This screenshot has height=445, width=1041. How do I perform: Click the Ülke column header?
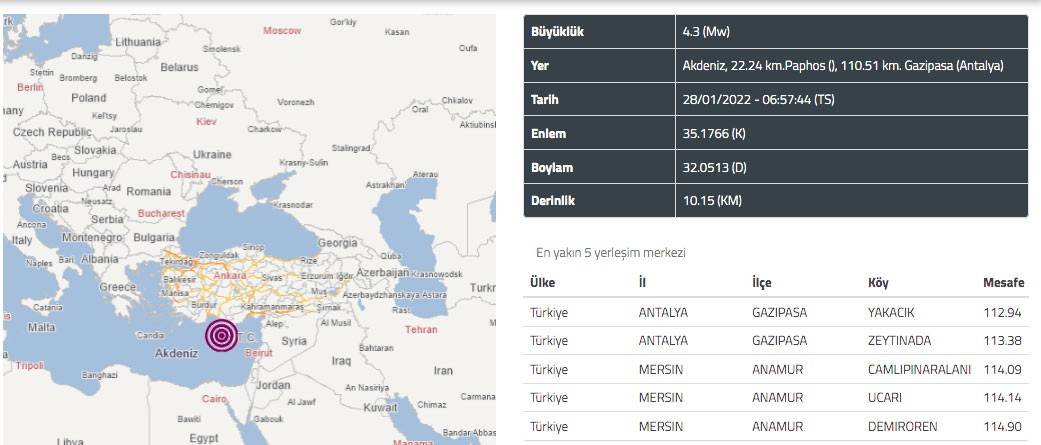[542, 283]
